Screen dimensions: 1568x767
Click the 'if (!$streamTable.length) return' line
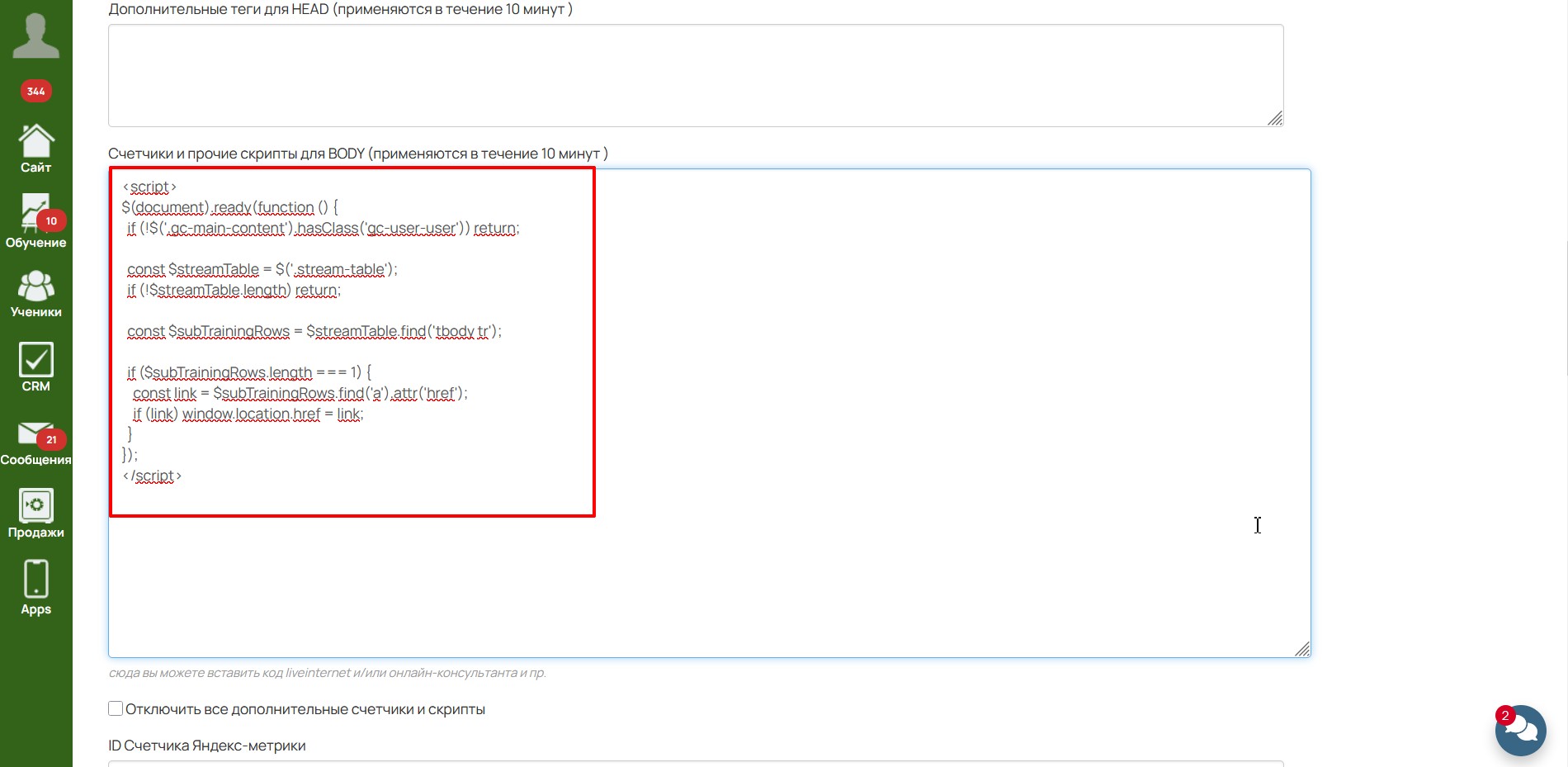pos(234,290)
